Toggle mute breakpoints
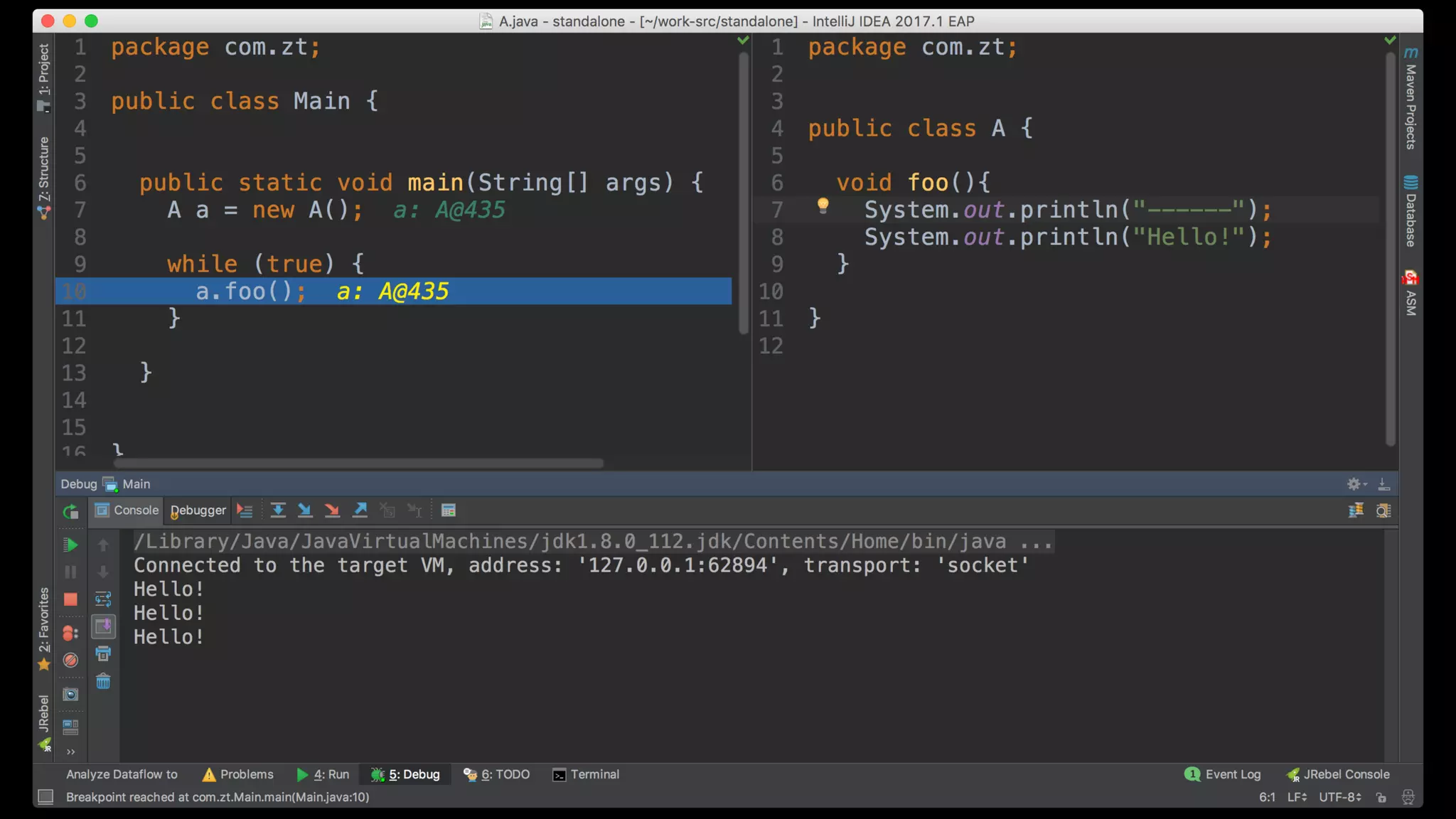The image size is (1456, 819). [70, 660]
